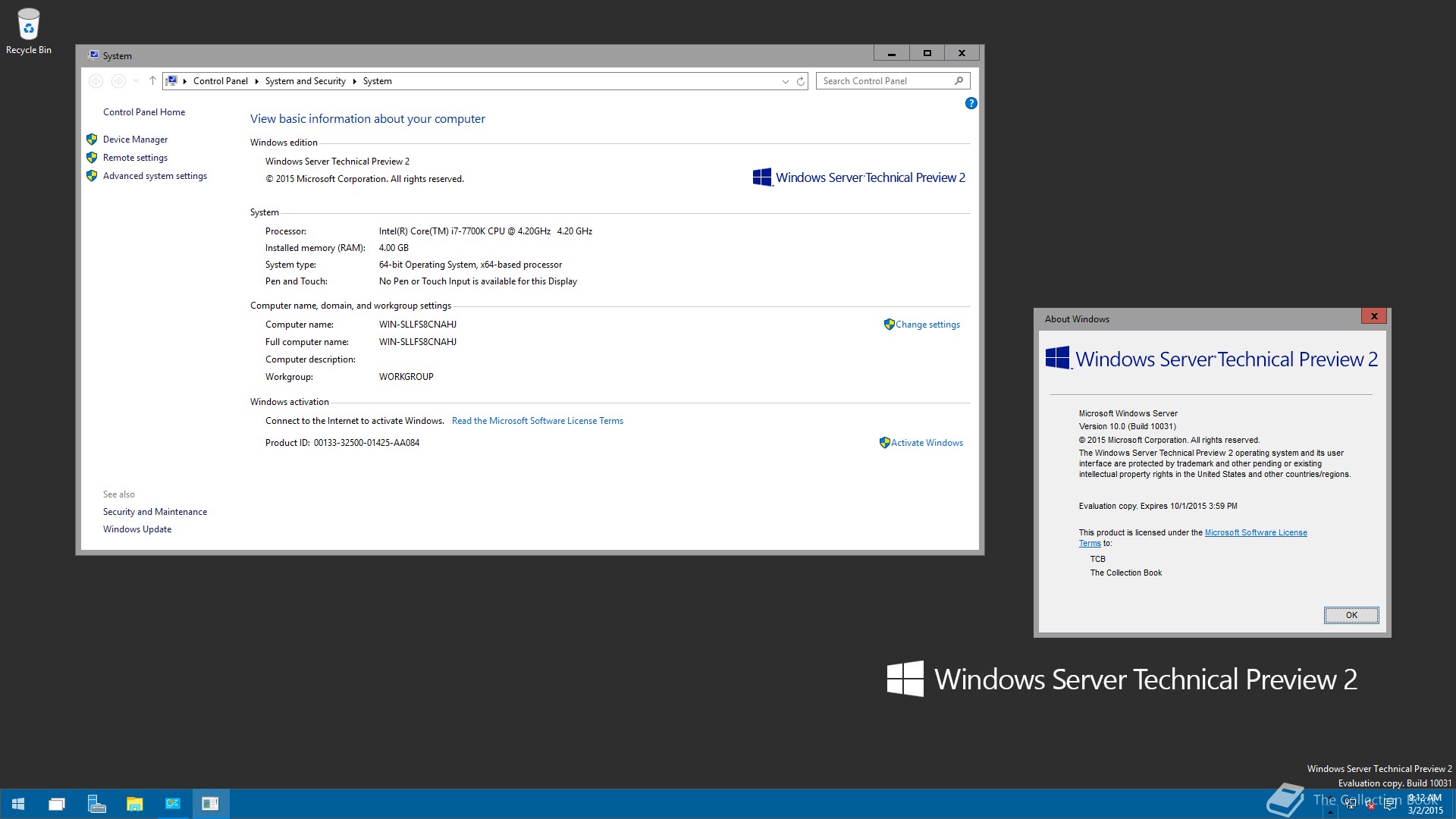Open the Start menu
This screenshot has width=1456, height=819.
[19, 804]
